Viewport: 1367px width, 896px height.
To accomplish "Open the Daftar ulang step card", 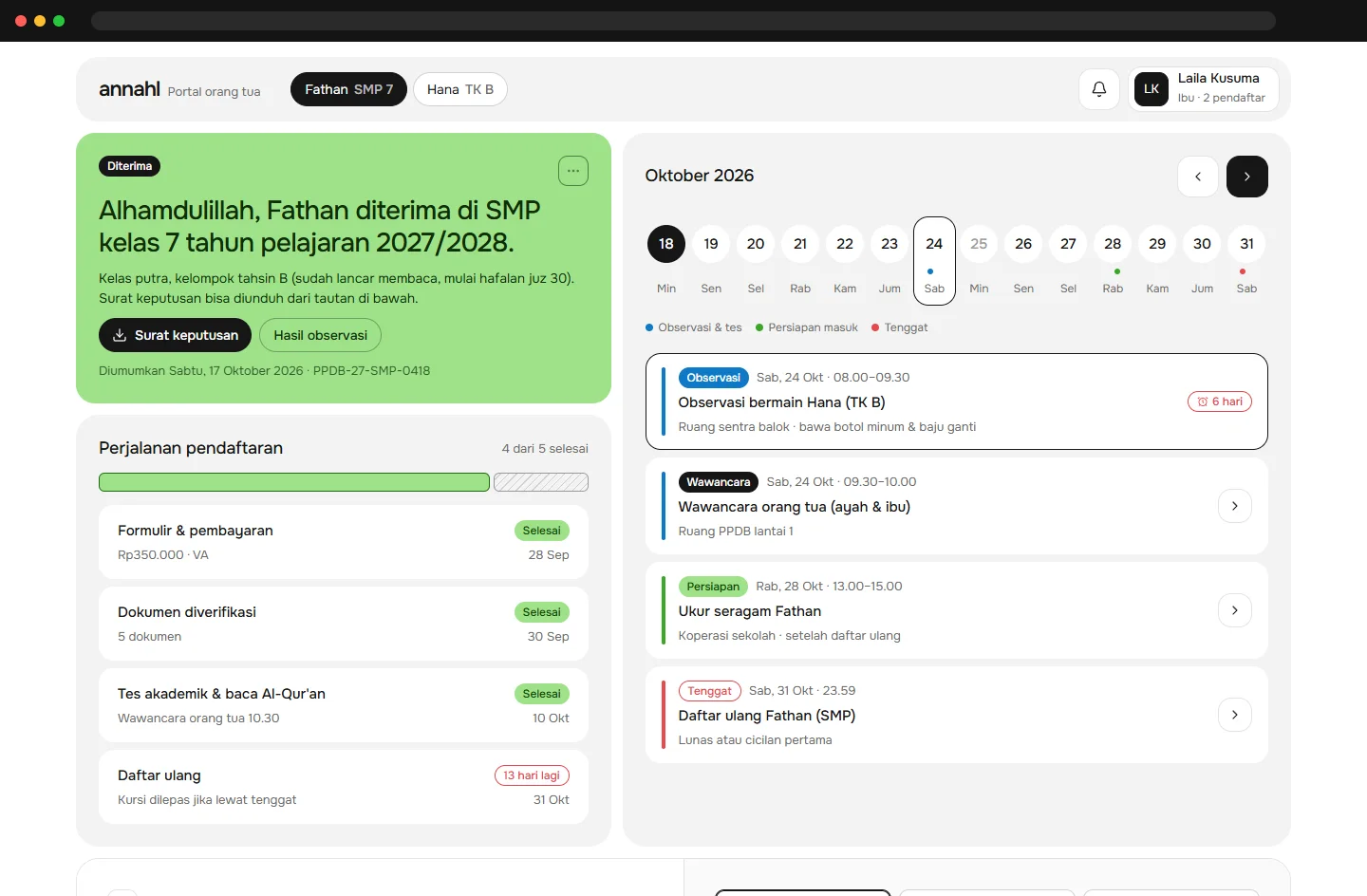I will [x=344, y=787].
